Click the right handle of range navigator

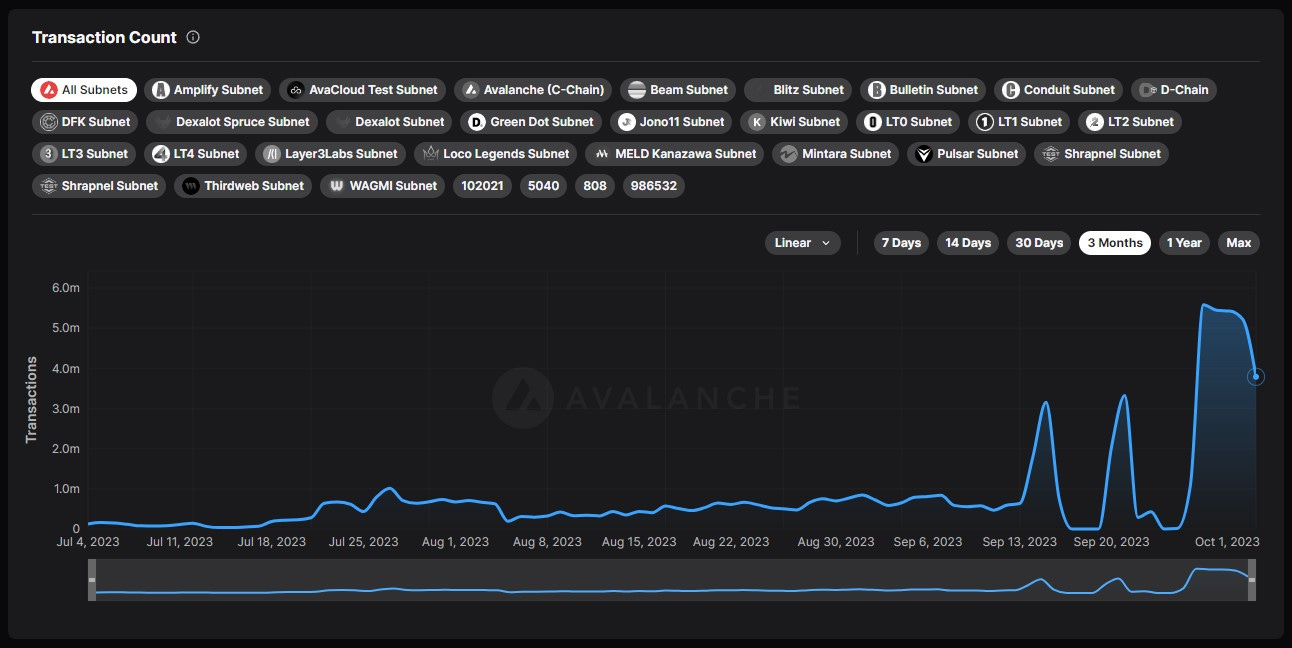[1251, 580]
